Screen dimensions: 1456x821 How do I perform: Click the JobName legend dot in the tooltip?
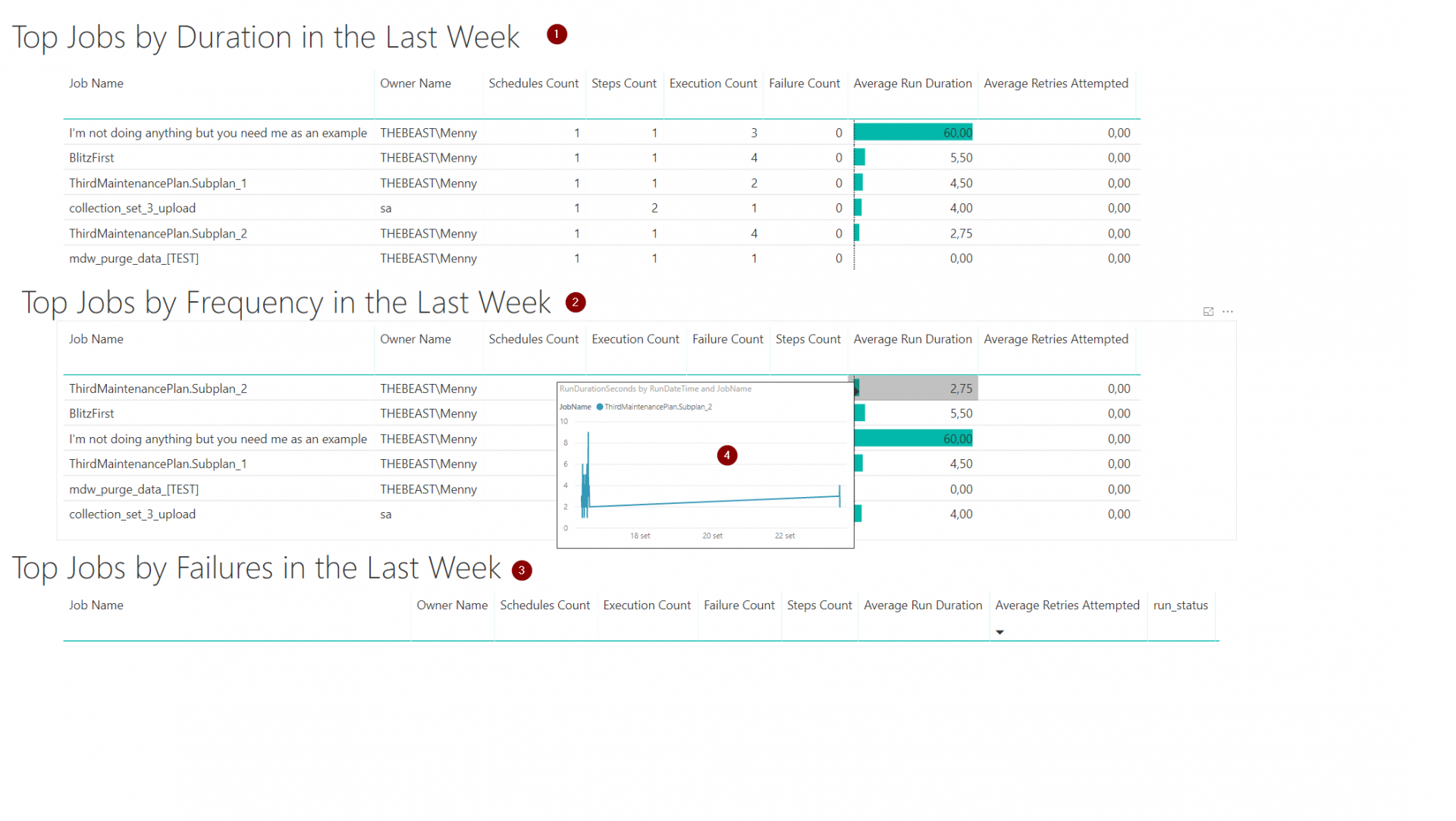coord(599,407)
